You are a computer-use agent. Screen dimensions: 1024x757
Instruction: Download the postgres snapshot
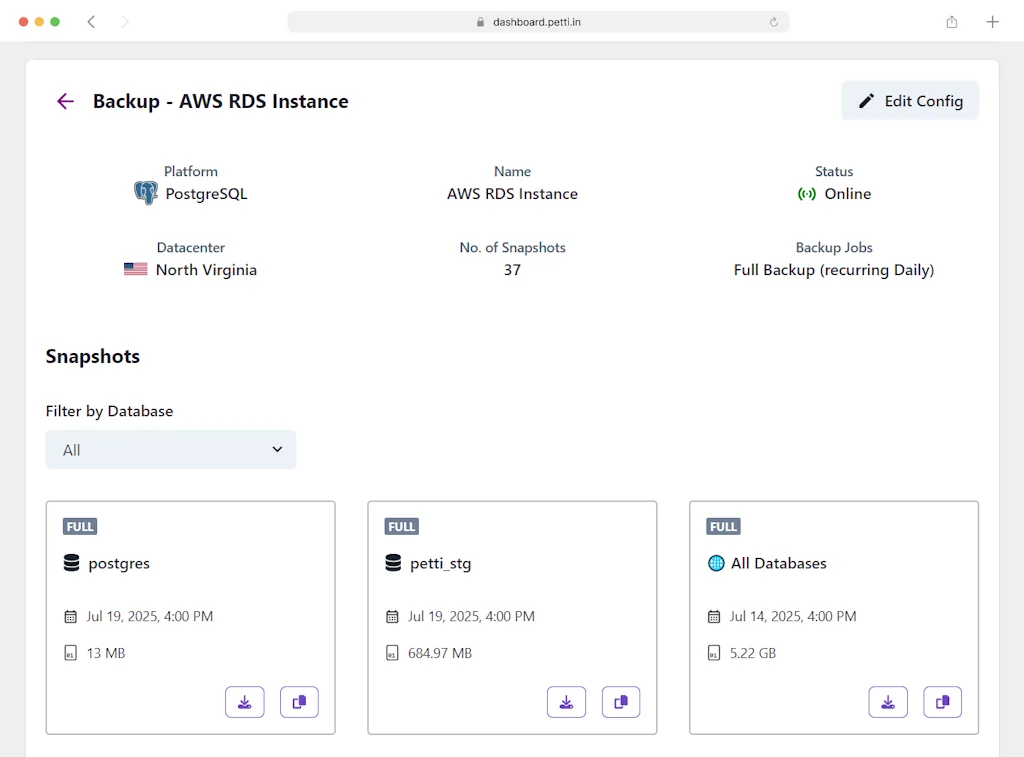(x=245, y=702)
